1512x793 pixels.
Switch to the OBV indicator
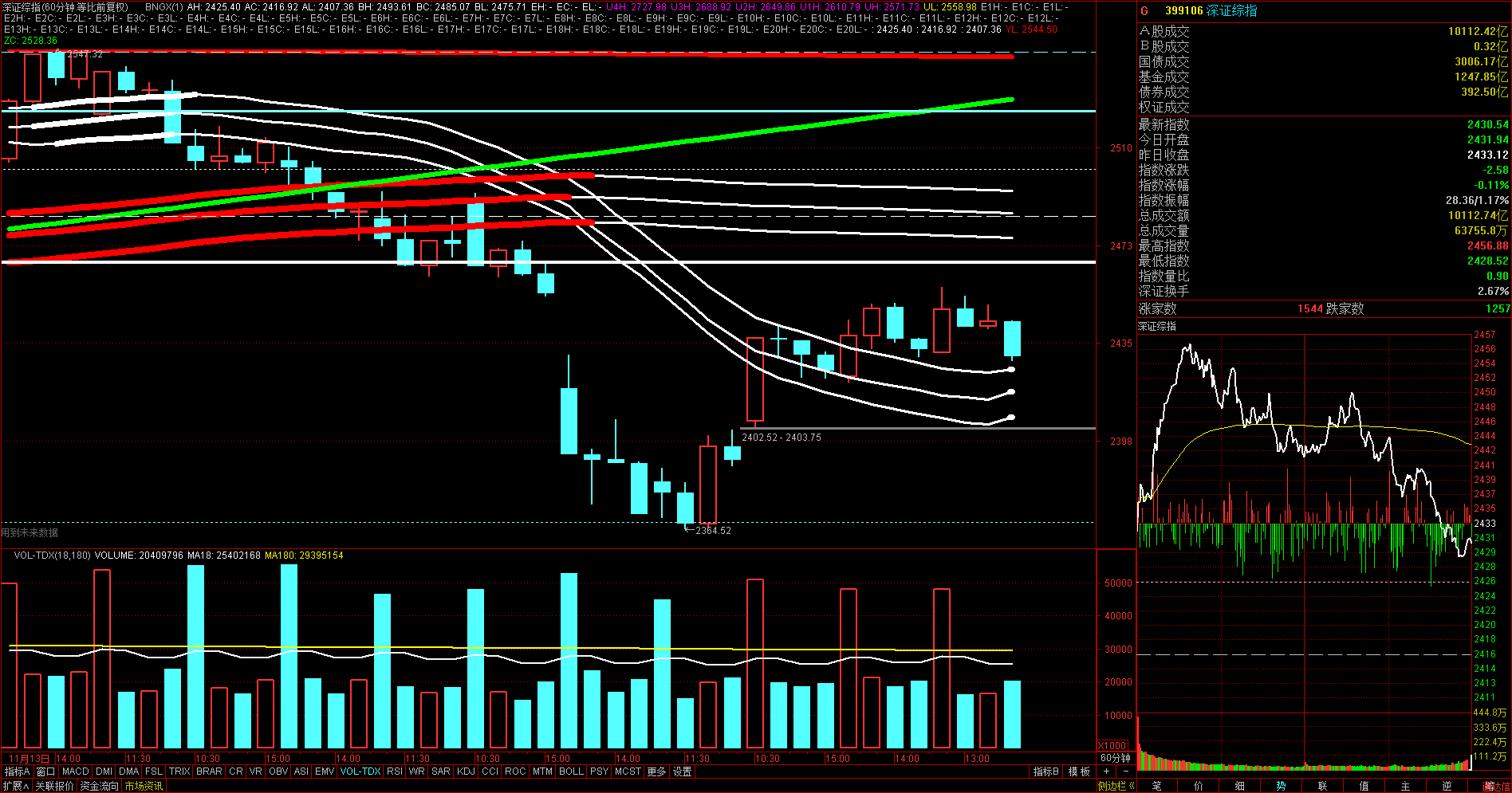(x=278, y=771)
